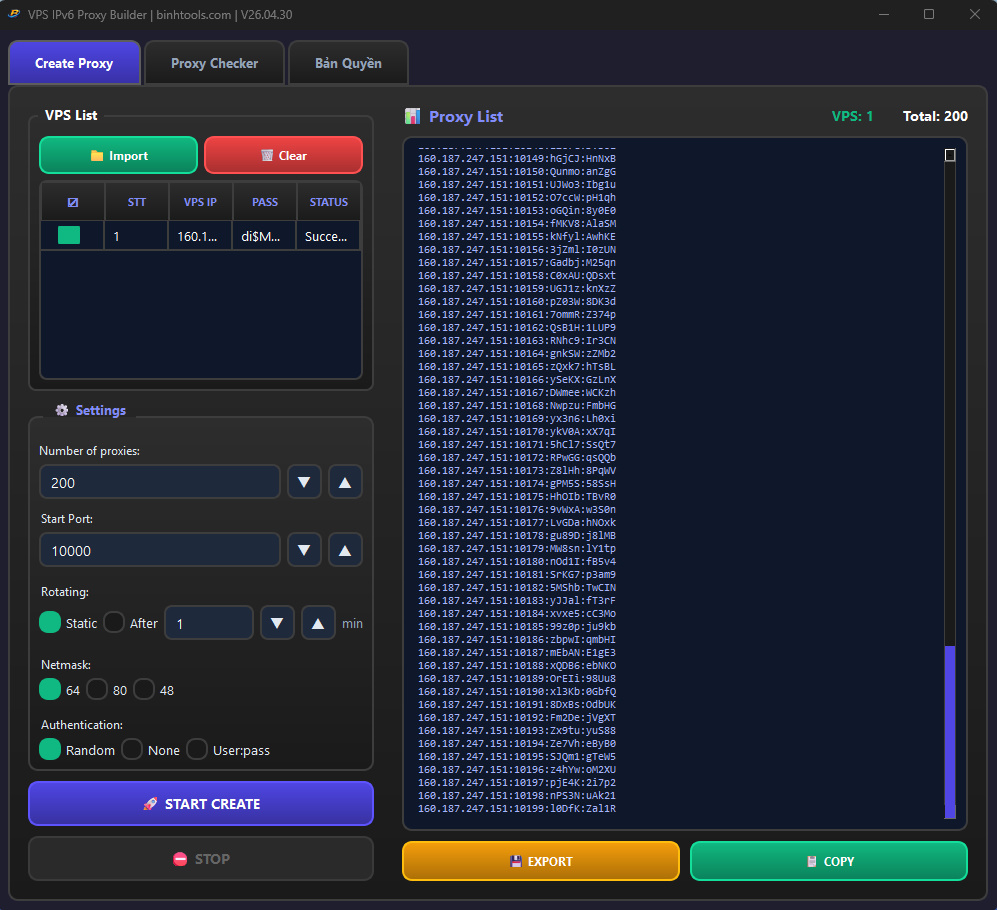997x910 pixels.
Task: Click proxy line with port 10188
Action: pyautogui.click(x=517, y=666)
